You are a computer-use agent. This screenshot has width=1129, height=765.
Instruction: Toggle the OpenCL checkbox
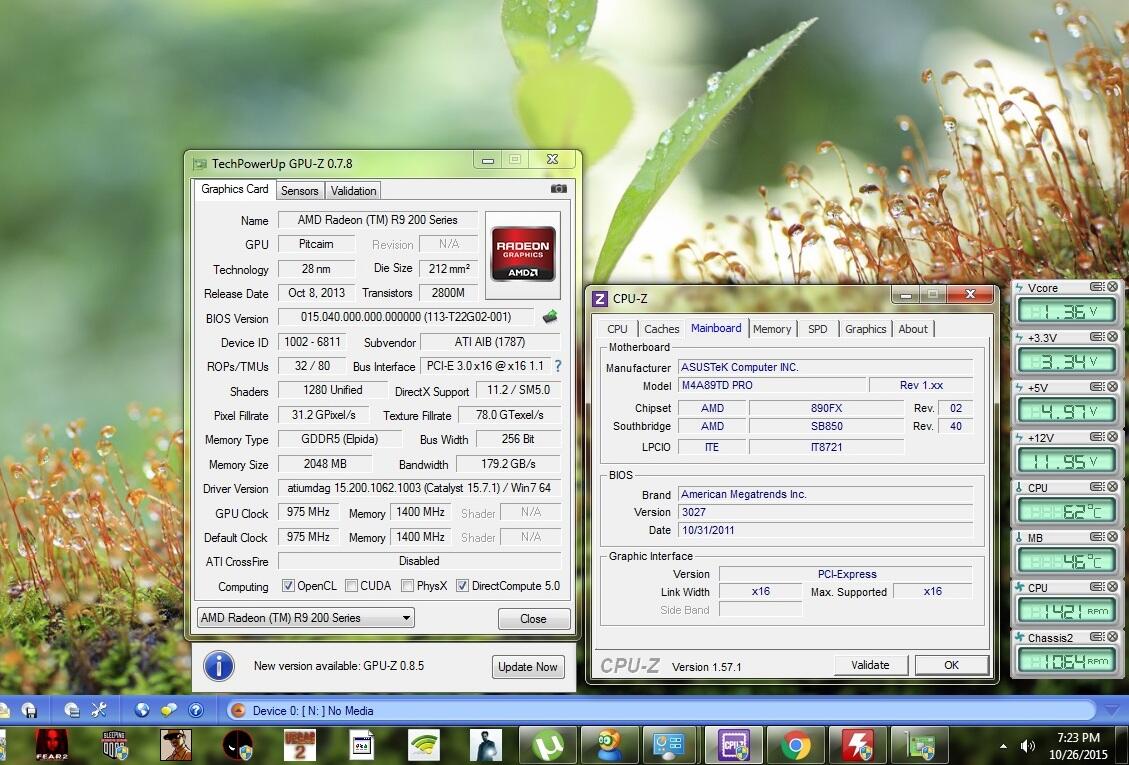pos(288,586)
